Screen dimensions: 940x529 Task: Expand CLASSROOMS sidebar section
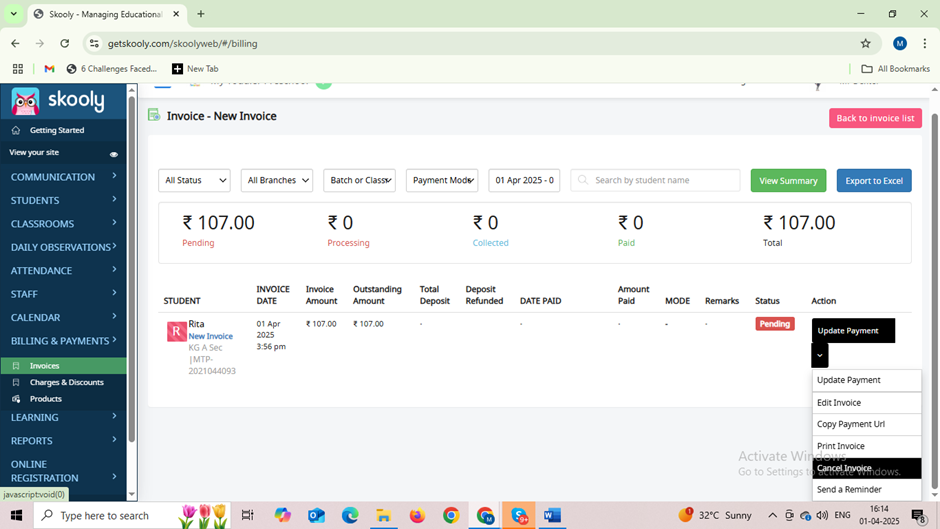coord(63,224)
